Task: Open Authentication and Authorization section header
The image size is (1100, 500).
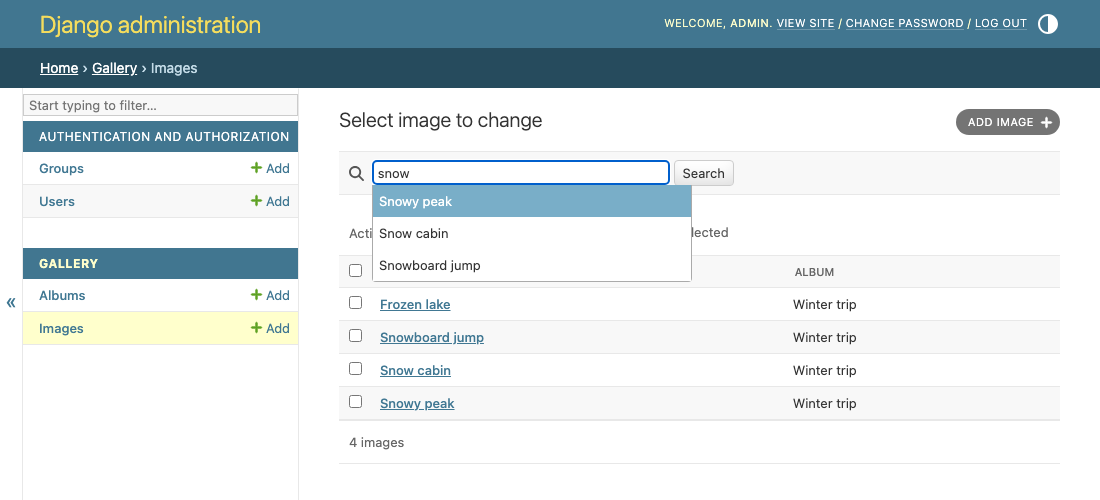Action: click(164, 137)
